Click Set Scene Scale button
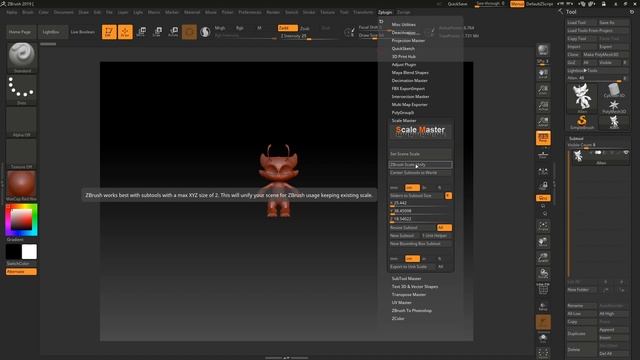Screen dimensions: 640x360 [x=420, y=154]
